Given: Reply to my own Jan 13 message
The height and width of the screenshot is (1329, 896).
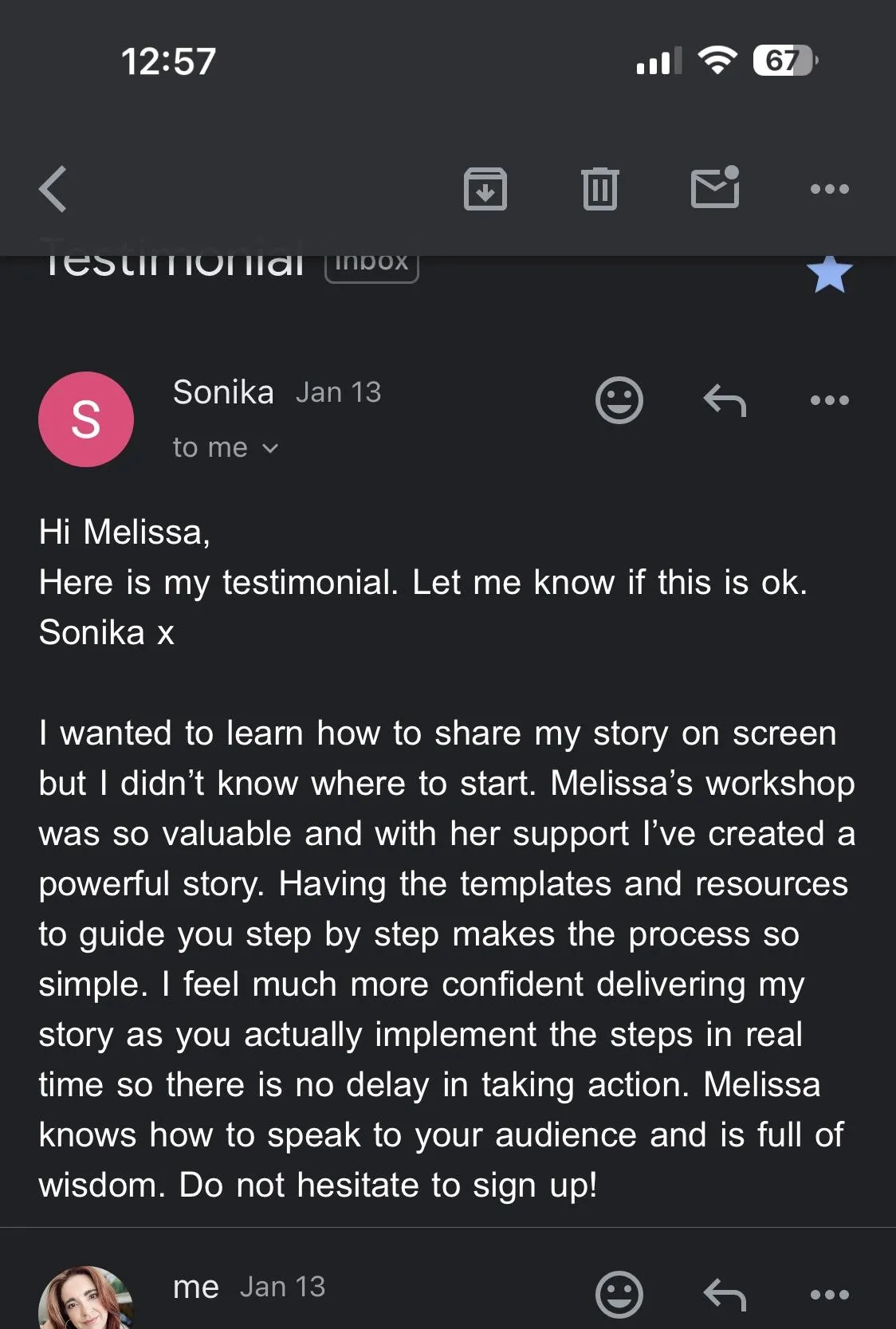Looking at the screenshot, I should tap(725, 1294).
